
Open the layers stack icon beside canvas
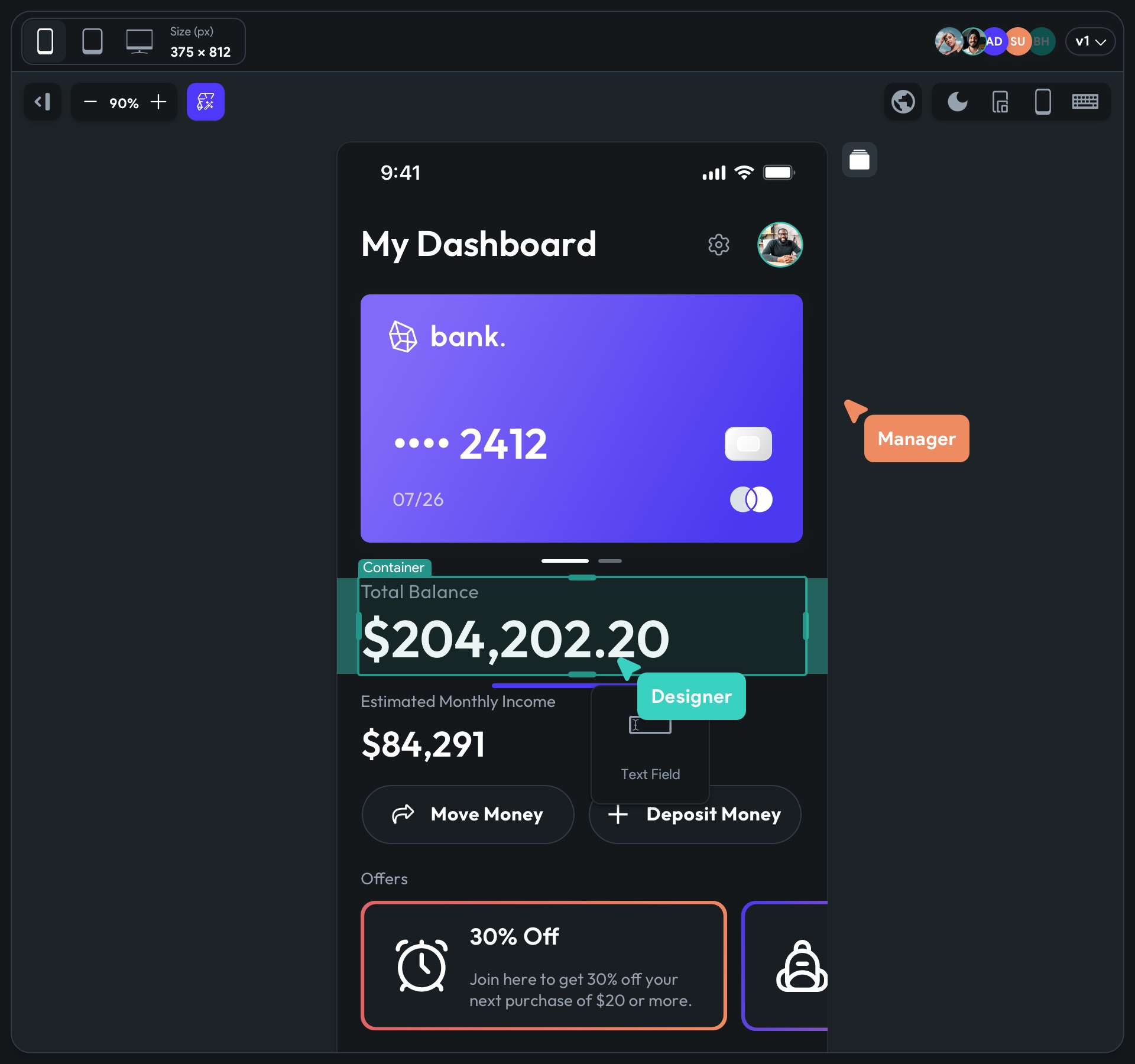[859, 160]
